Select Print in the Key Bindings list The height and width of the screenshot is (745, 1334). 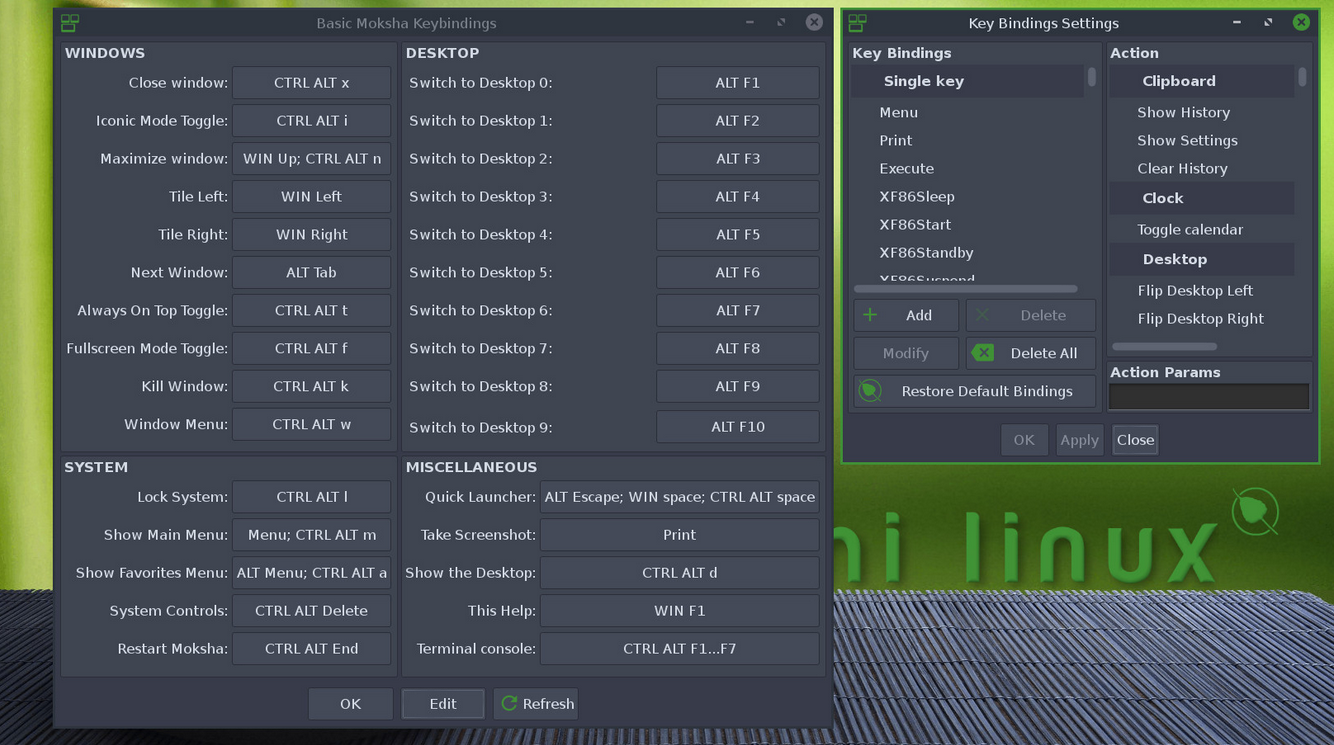click(x=967, y=141)
